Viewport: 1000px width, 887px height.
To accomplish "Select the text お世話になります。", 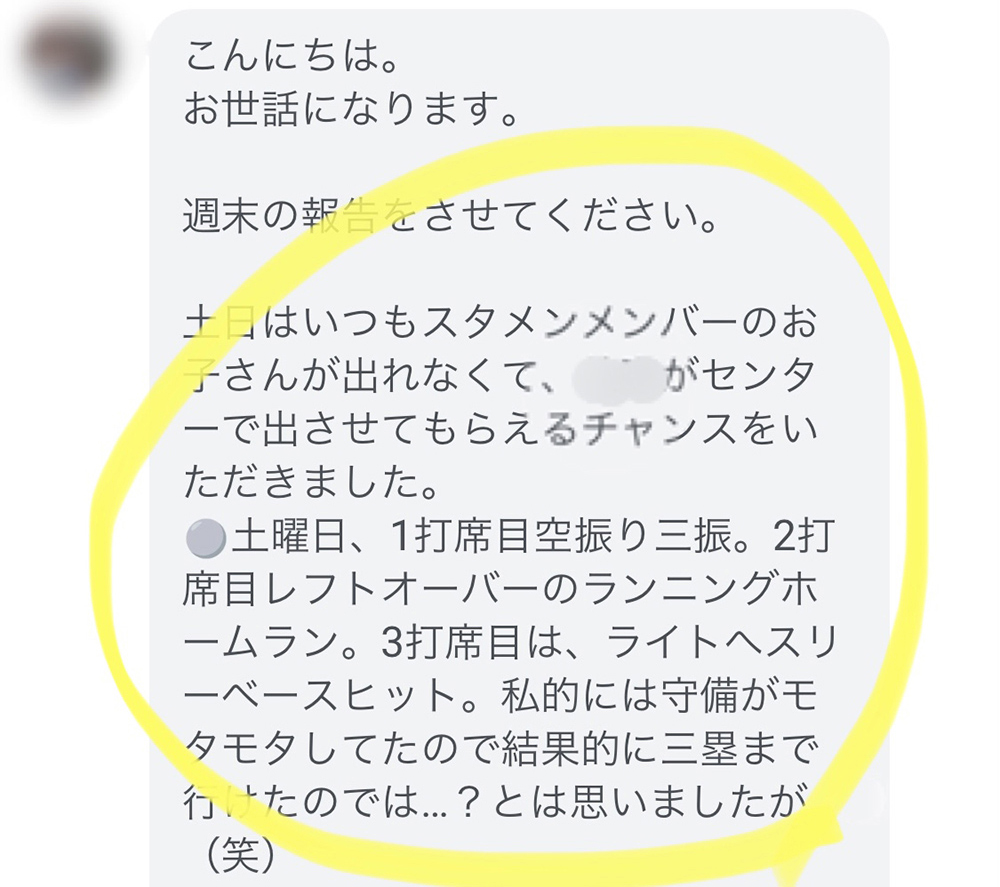I will (350, 108).
